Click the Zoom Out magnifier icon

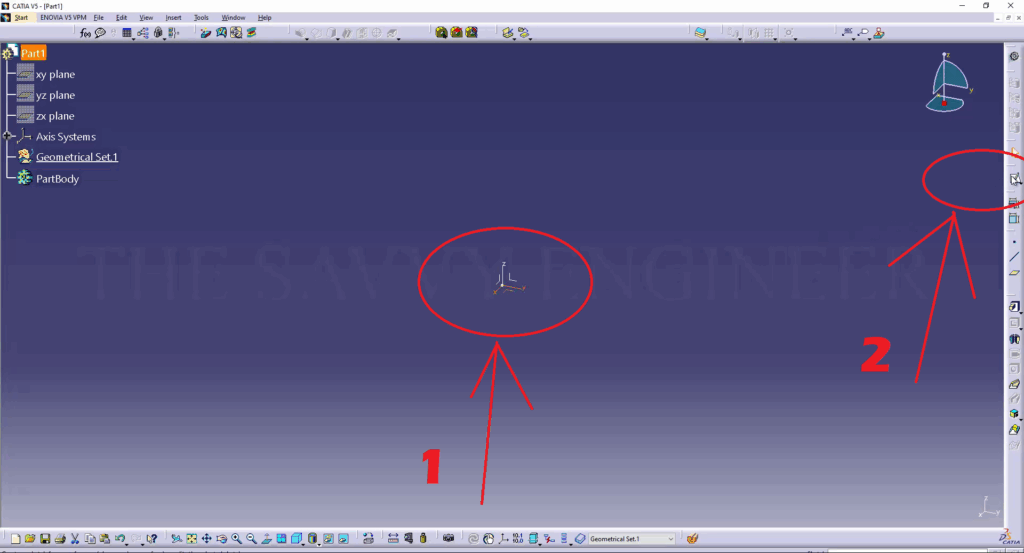[x=251, y=539]
